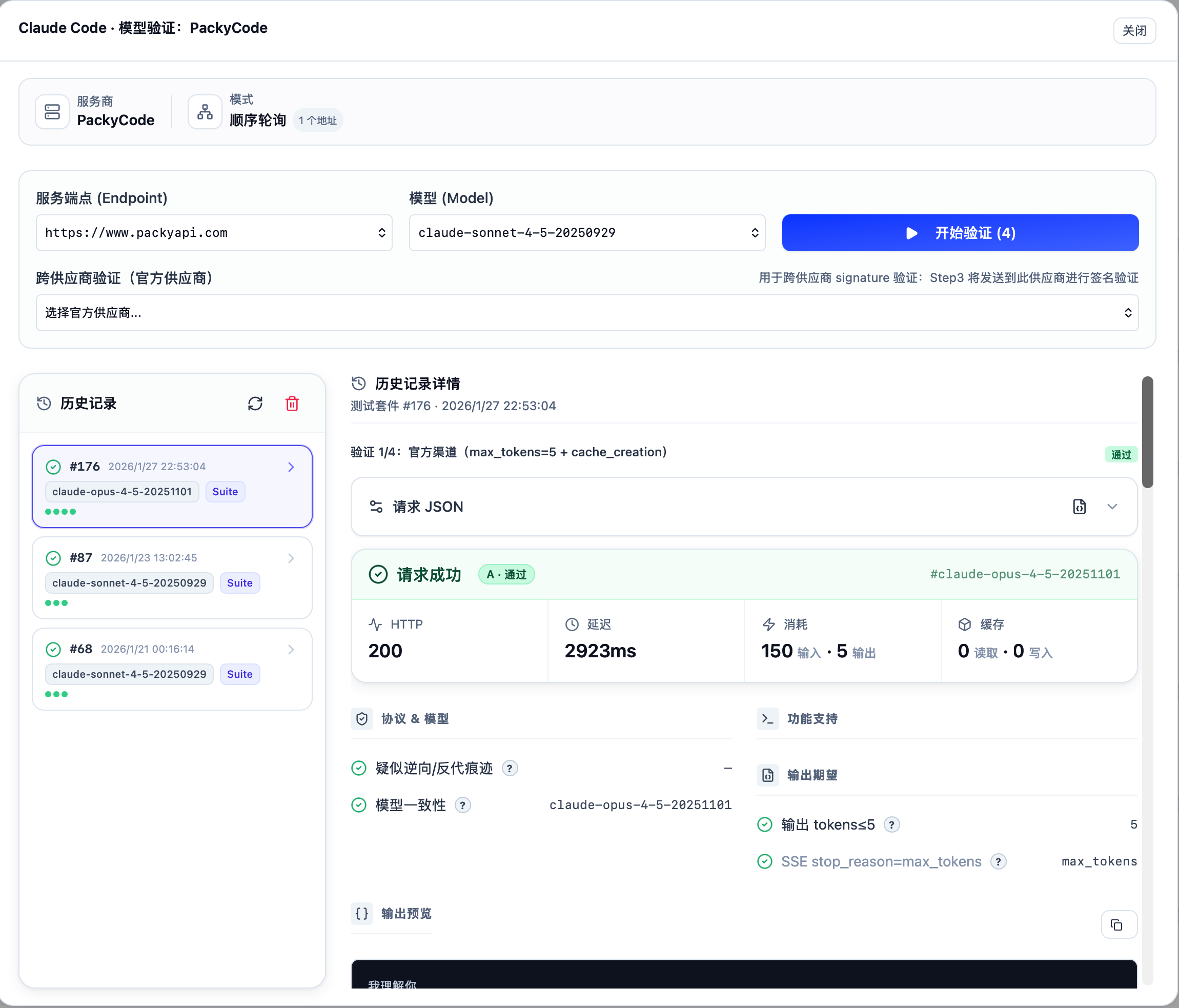
Task: Click the claude-sonnet-4-5-20250929 tag on record #87
Action: click(130, 583)
